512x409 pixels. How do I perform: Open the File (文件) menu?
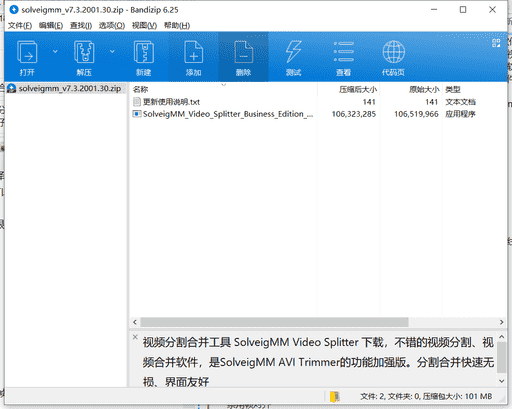(x=20, y=26)
